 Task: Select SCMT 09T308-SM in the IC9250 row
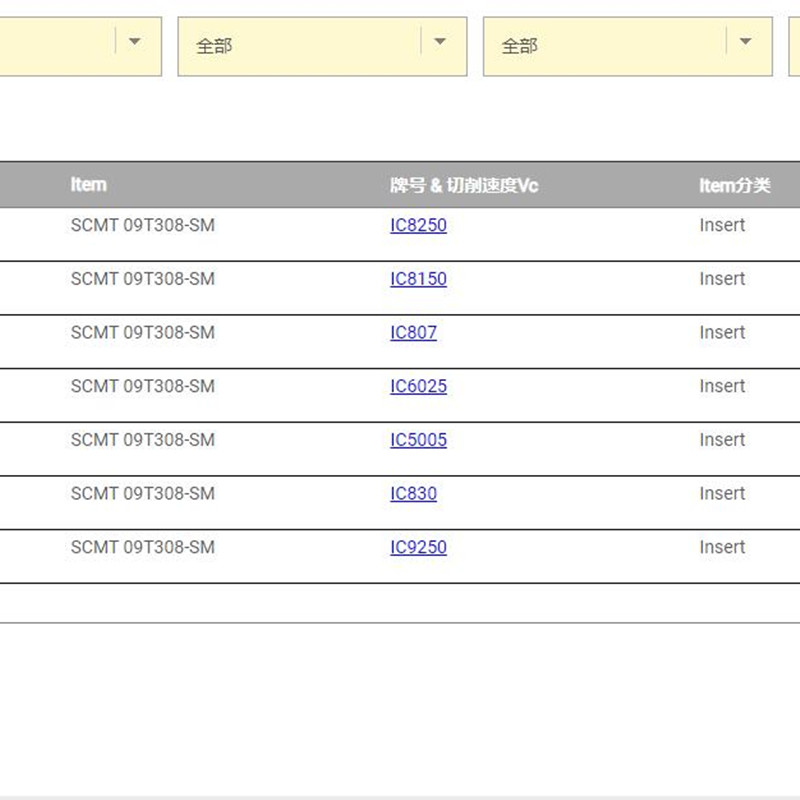click(x=142, y=548)
